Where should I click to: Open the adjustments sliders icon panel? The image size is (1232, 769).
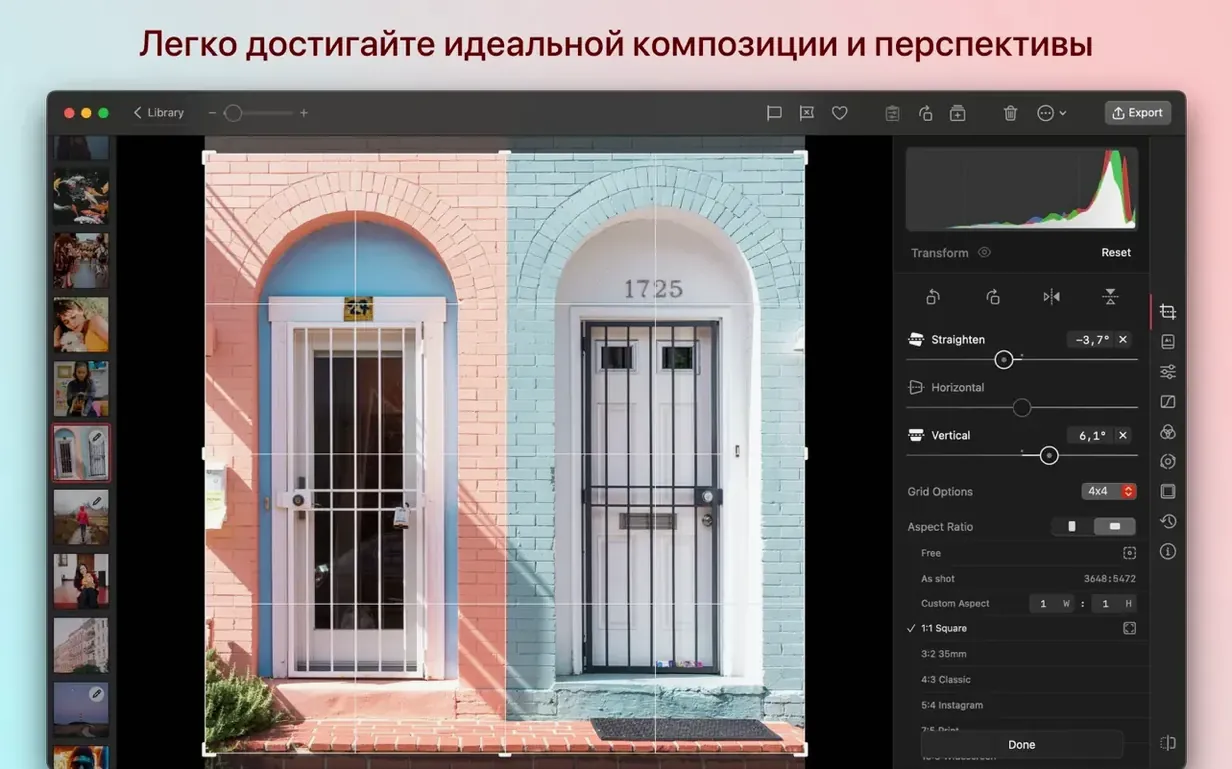[1167, 372]
